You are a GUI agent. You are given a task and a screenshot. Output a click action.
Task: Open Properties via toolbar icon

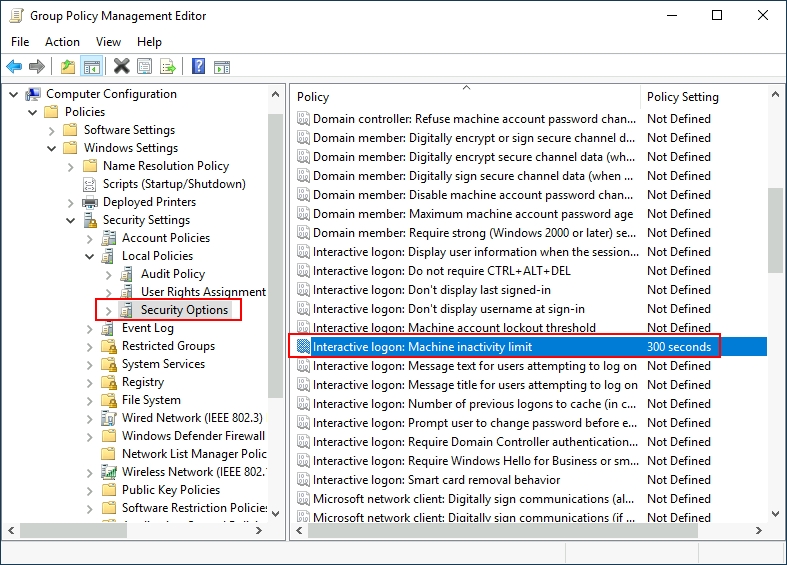tap(145, 67)
